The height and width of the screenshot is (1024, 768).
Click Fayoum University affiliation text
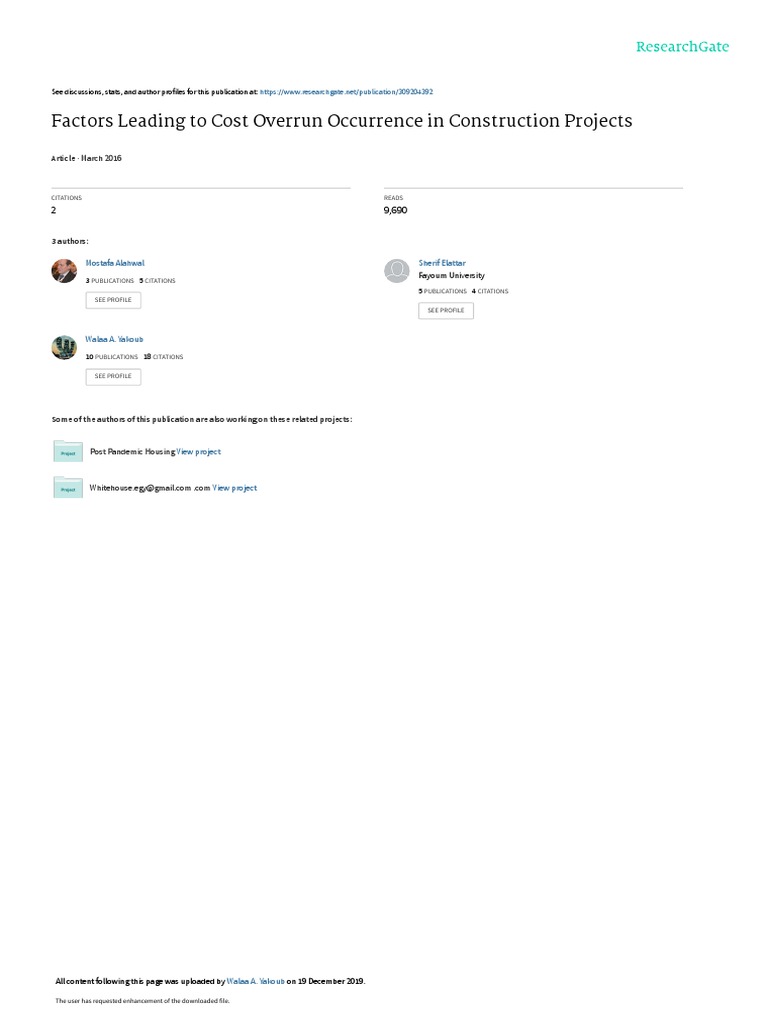[451, 276]
